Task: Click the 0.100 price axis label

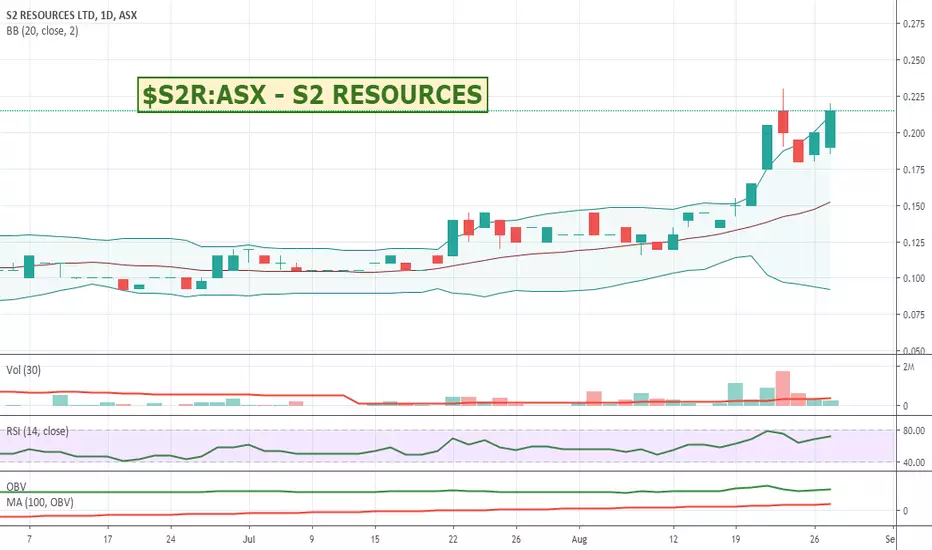Action: (914, 278)
